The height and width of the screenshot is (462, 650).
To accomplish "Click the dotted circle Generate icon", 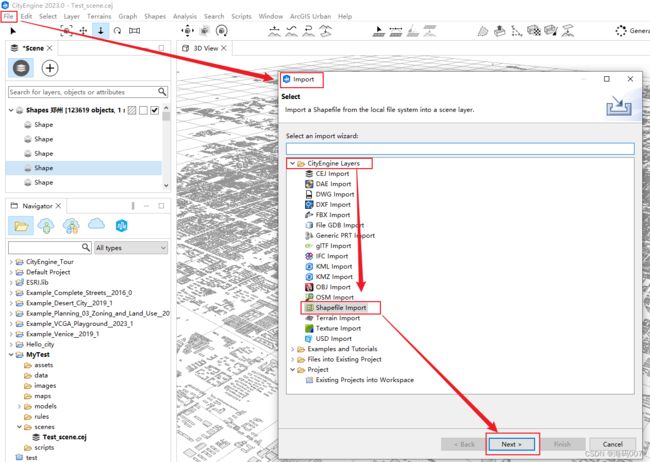I will [x=621, y=31].
